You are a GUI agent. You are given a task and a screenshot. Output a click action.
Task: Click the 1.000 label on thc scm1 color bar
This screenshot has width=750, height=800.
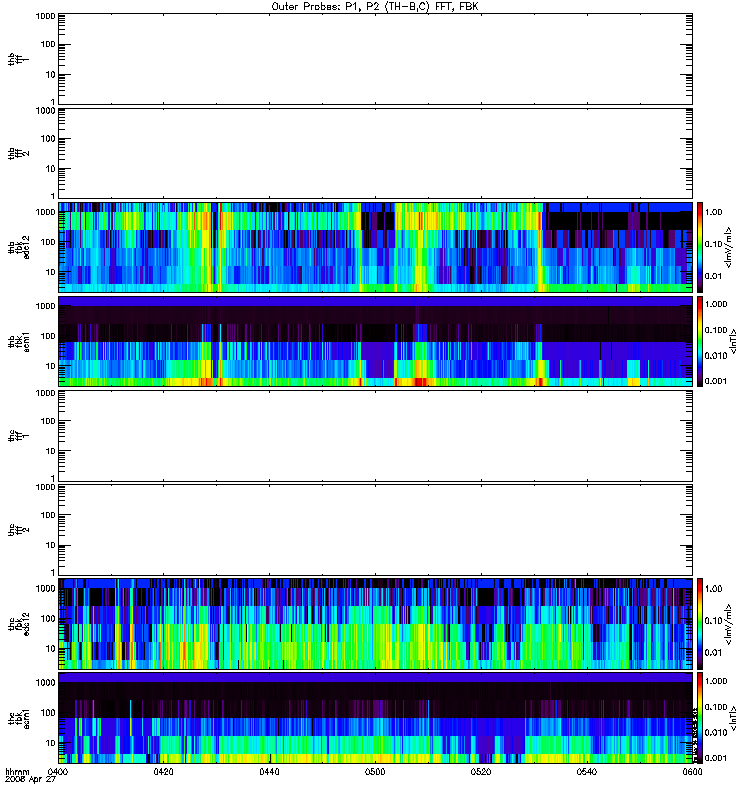click(716, 681)
